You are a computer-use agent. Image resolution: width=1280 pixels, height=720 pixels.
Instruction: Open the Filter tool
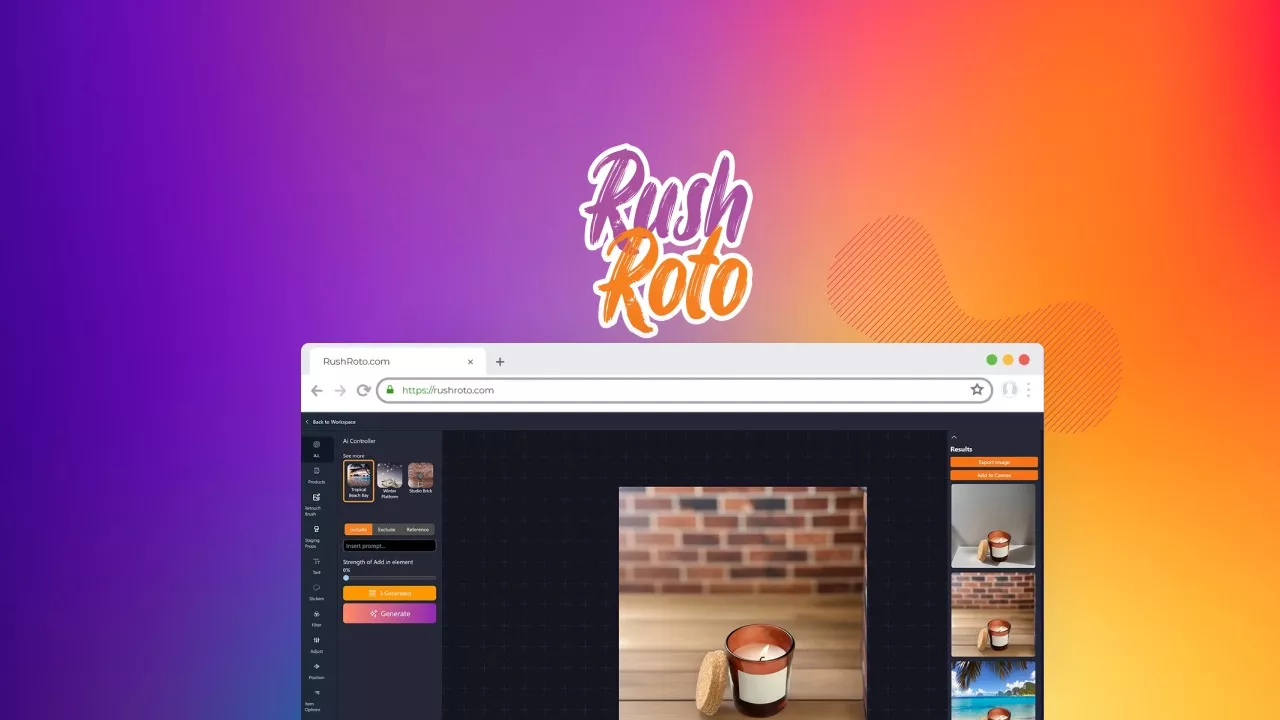pyautogui.click(x=316, y=617)
